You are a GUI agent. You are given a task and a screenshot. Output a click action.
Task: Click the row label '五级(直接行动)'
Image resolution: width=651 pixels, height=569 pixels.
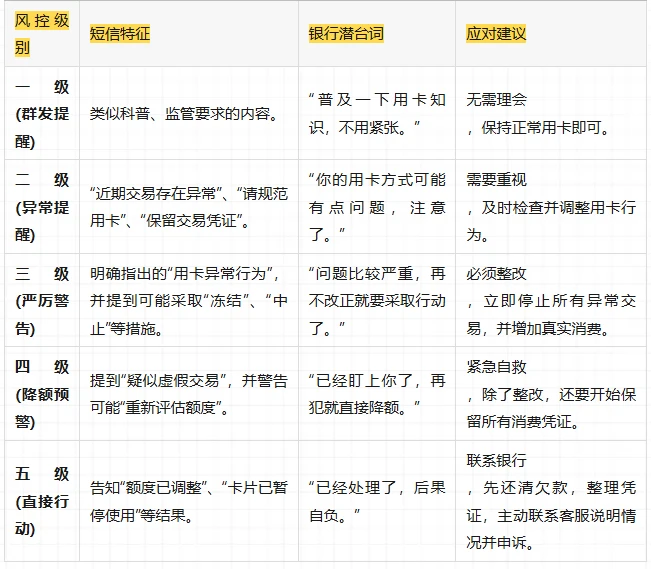tap(42, 501)
